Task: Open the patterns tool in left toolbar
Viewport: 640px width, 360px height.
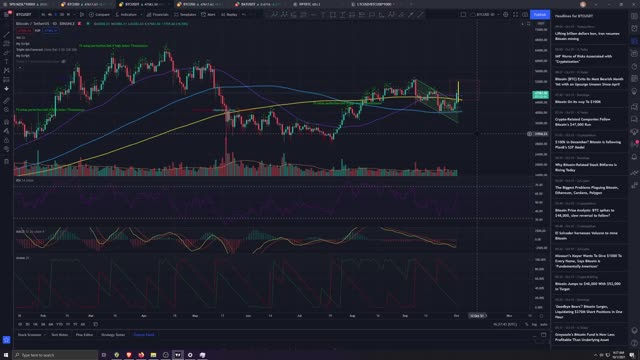Action: 7,71
